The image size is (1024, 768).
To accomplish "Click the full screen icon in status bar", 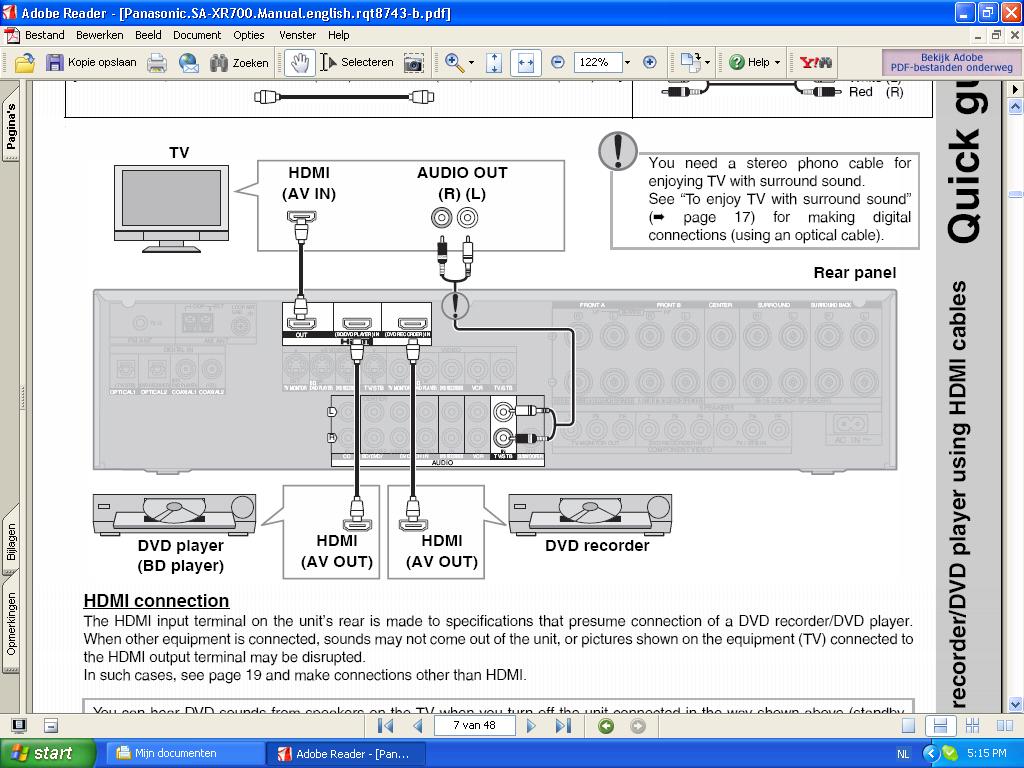I will tap(20, 726).
